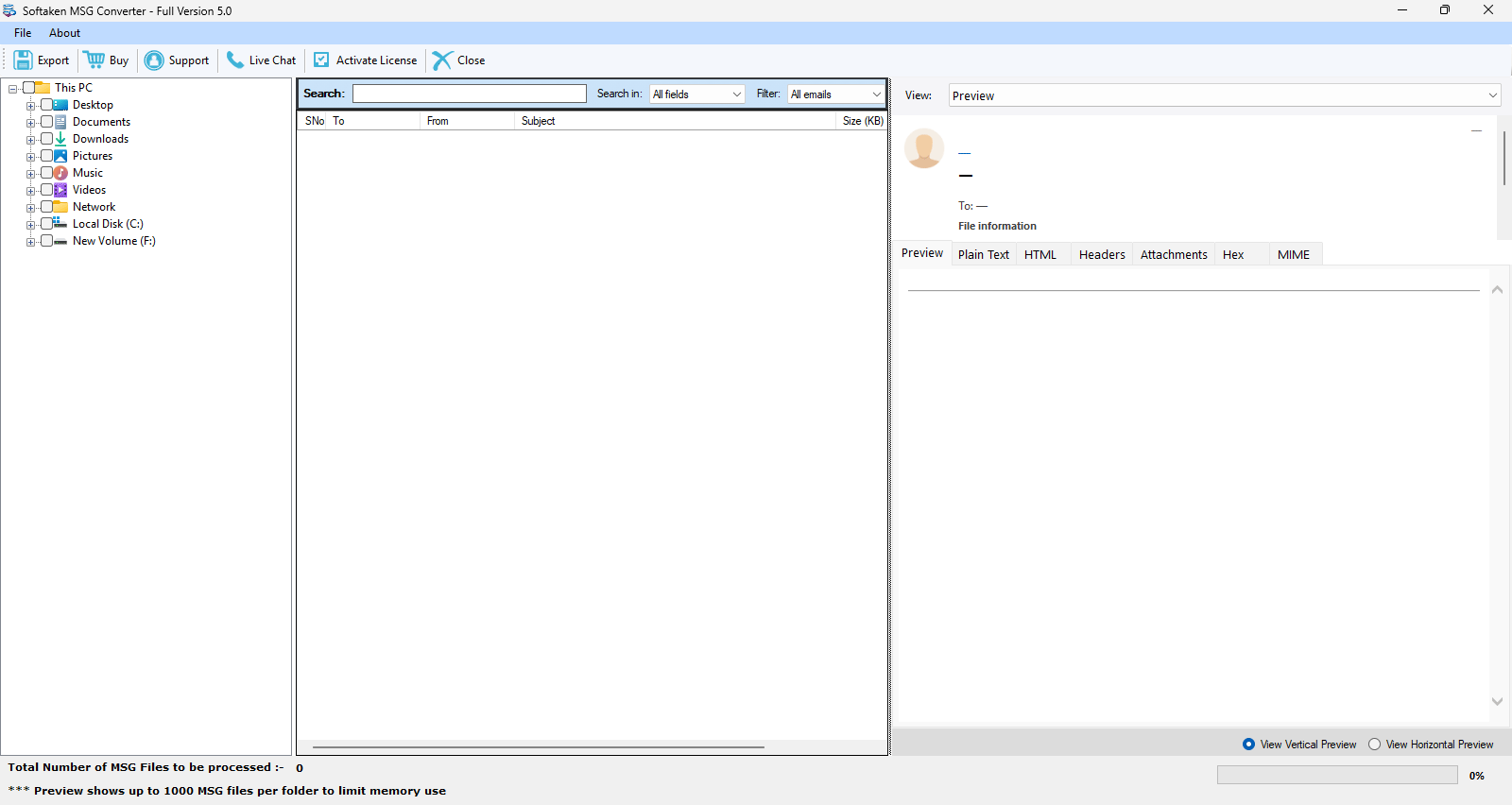Sort list by From column header

click(x=467, y=121)
